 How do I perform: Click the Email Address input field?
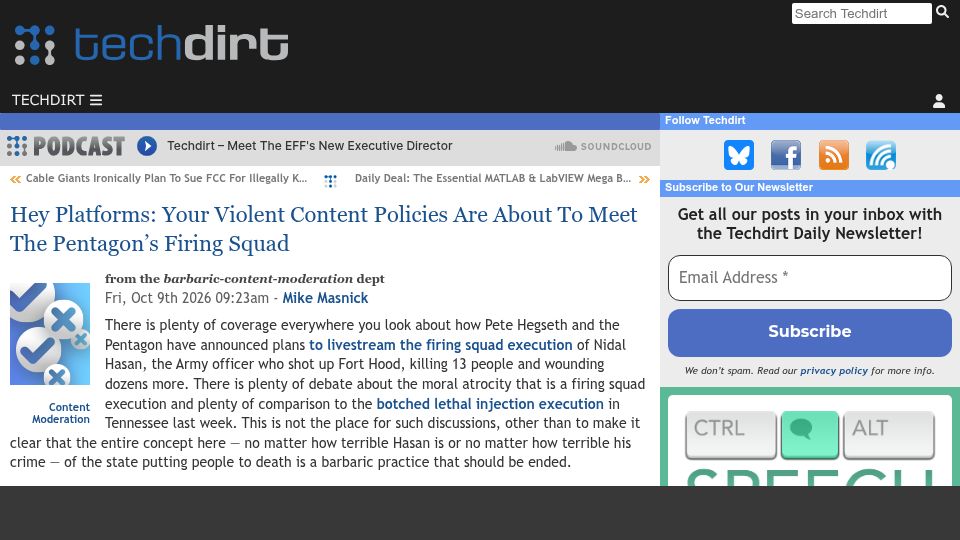(809, 278)
